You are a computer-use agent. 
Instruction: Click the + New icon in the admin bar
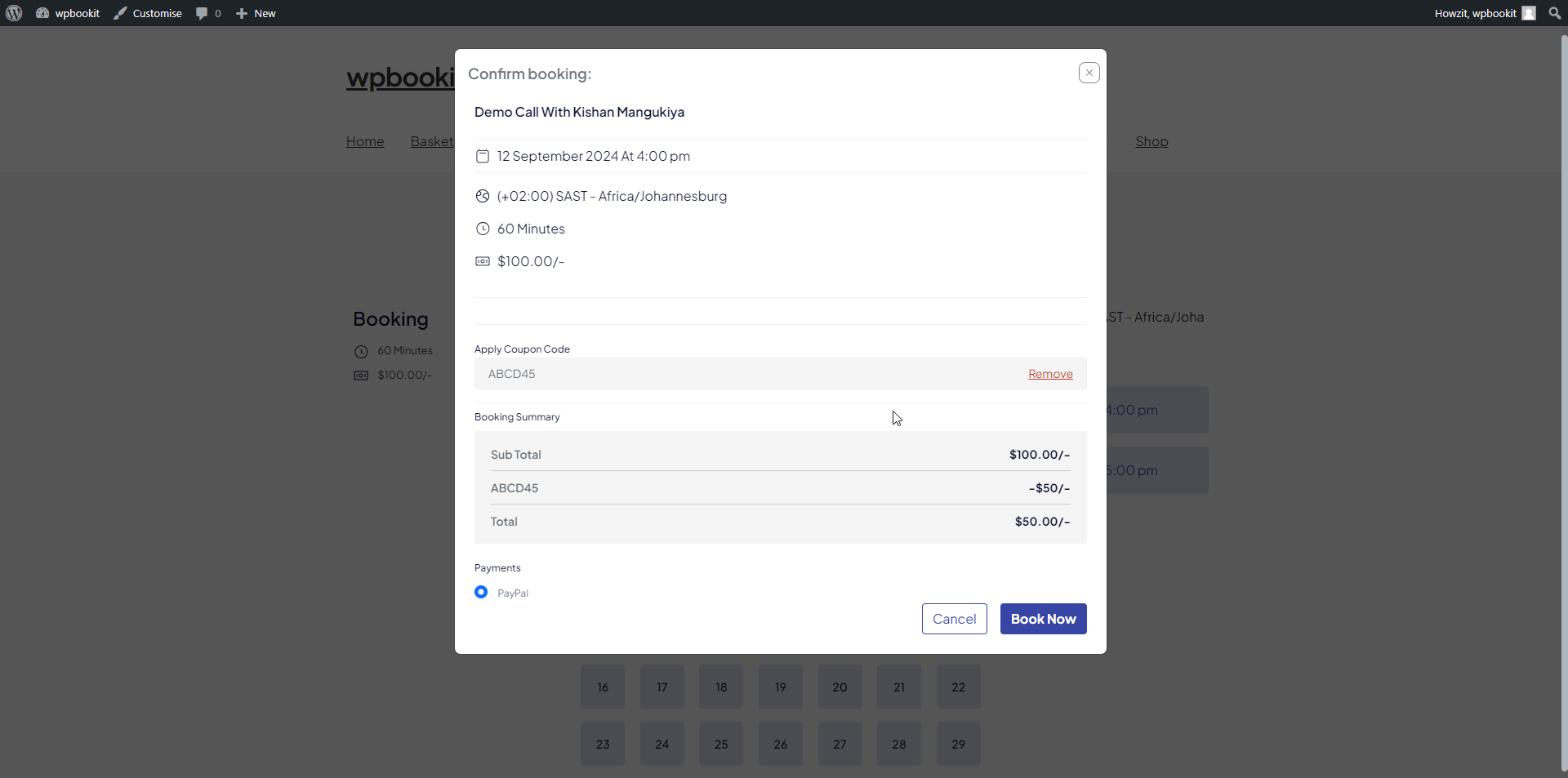241,13
